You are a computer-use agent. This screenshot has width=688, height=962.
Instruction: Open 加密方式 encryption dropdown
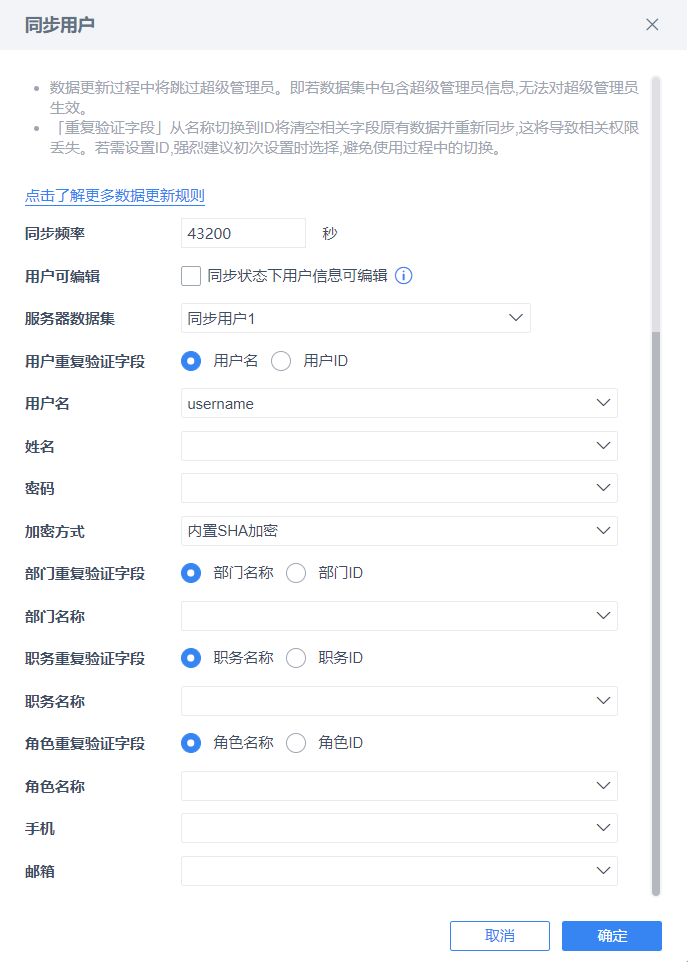click(x=399, y=531)
